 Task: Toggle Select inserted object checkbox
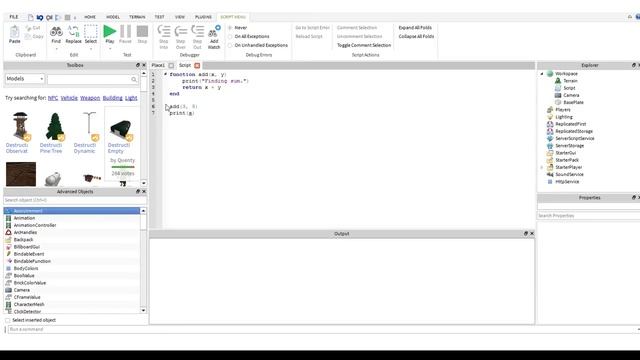click(x=8, y=320)
